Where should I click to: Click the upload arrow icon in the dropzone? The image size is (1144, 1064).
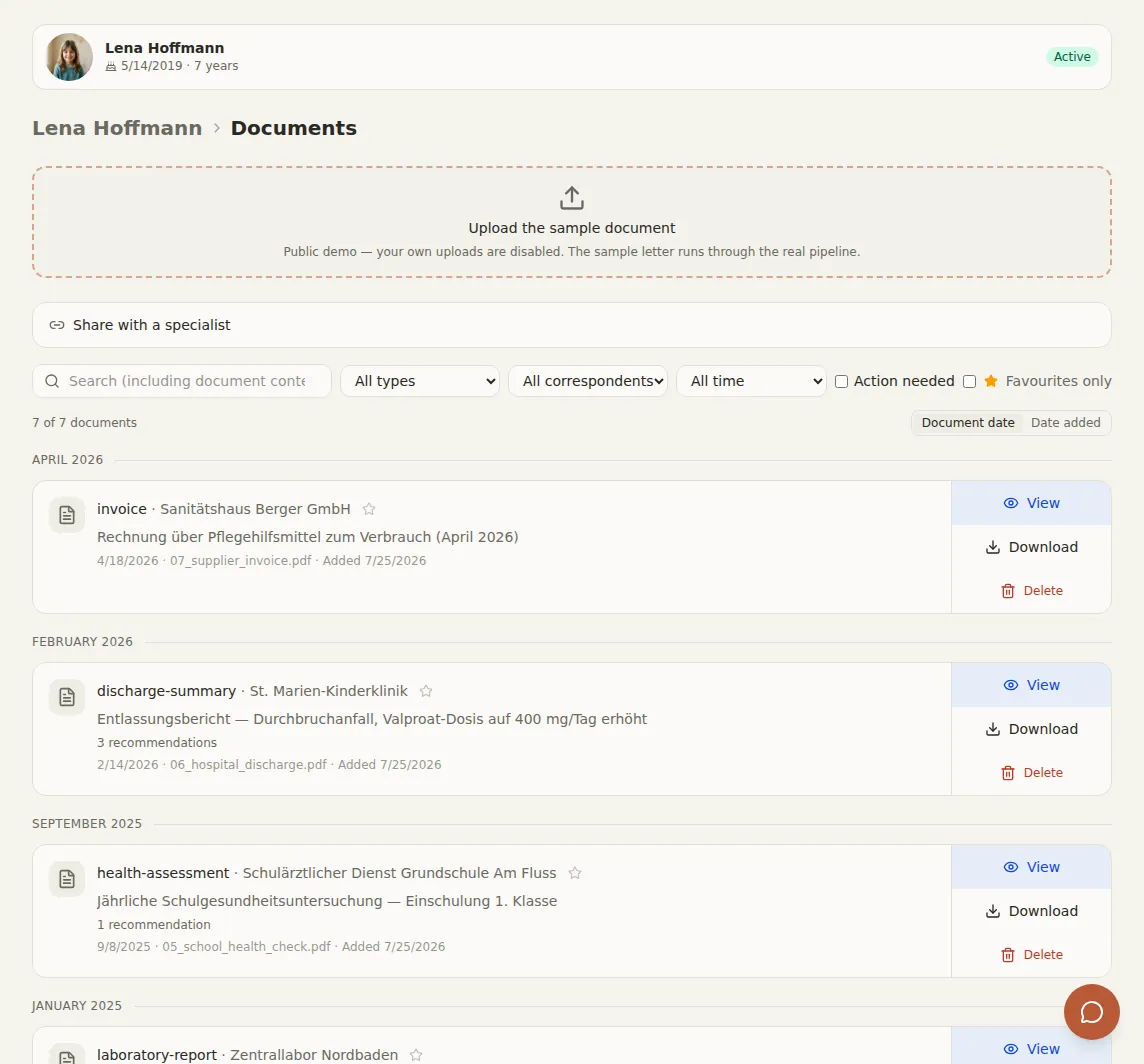pos(571,198)
